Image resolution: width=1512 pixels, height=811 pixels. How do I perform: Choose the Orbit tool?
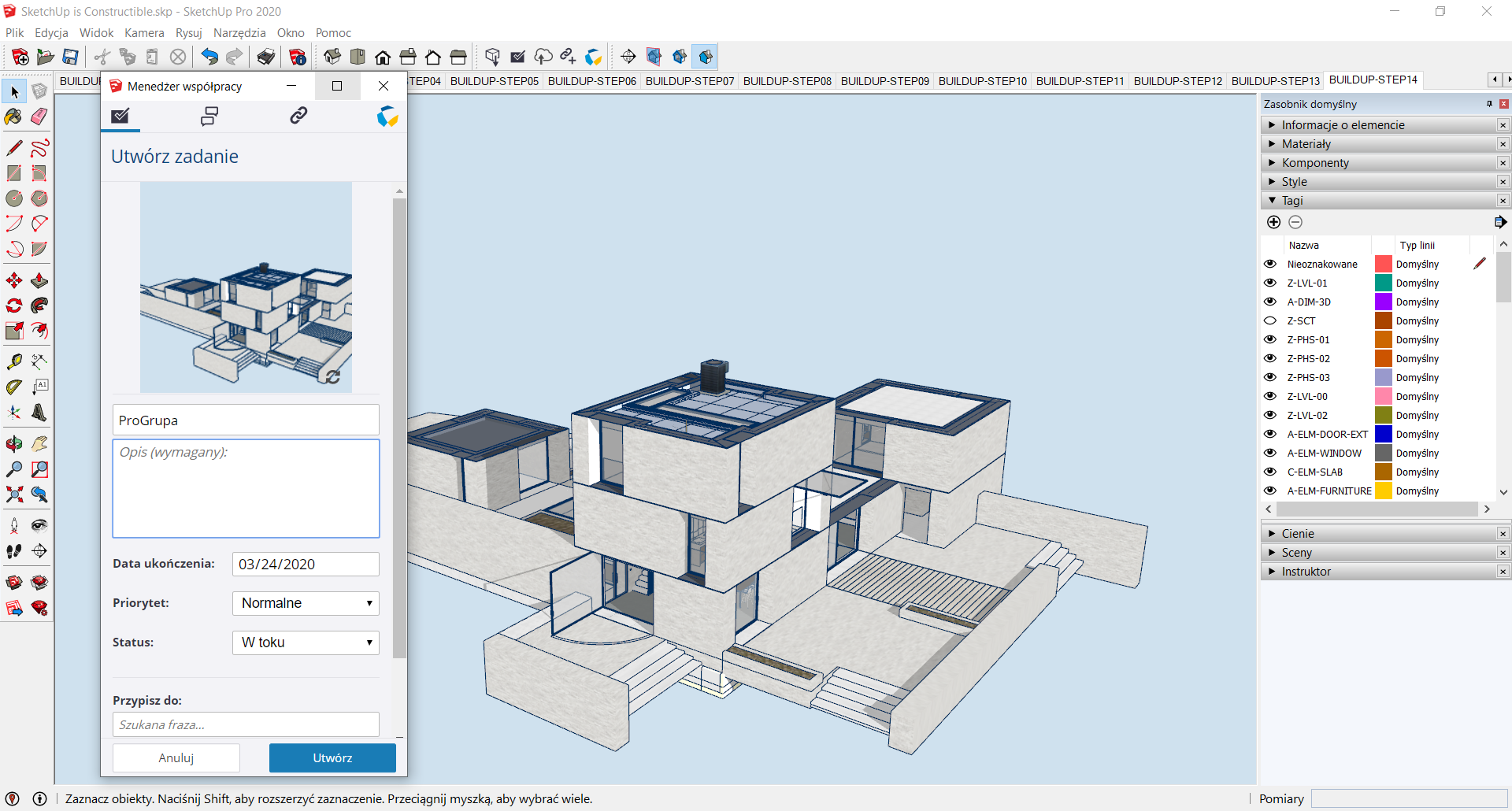[x=14, y=444]
